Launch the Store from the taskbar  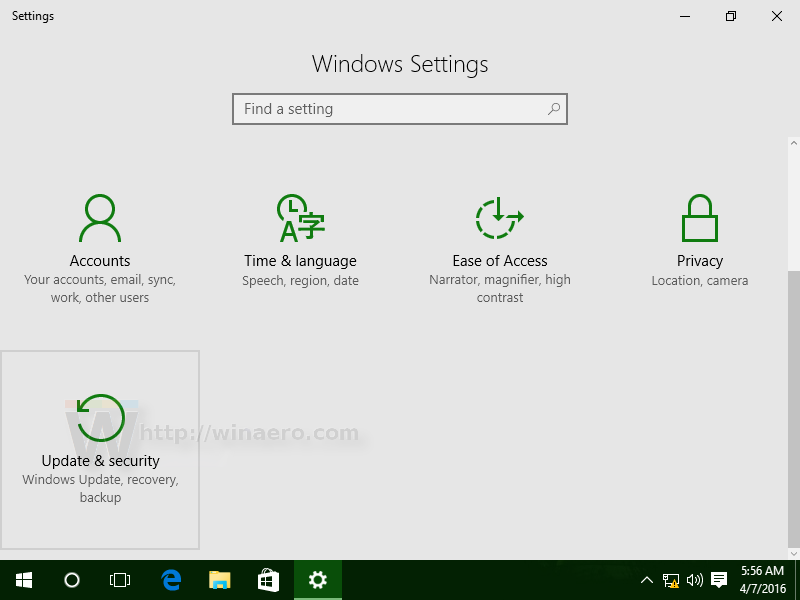(268, 580)
